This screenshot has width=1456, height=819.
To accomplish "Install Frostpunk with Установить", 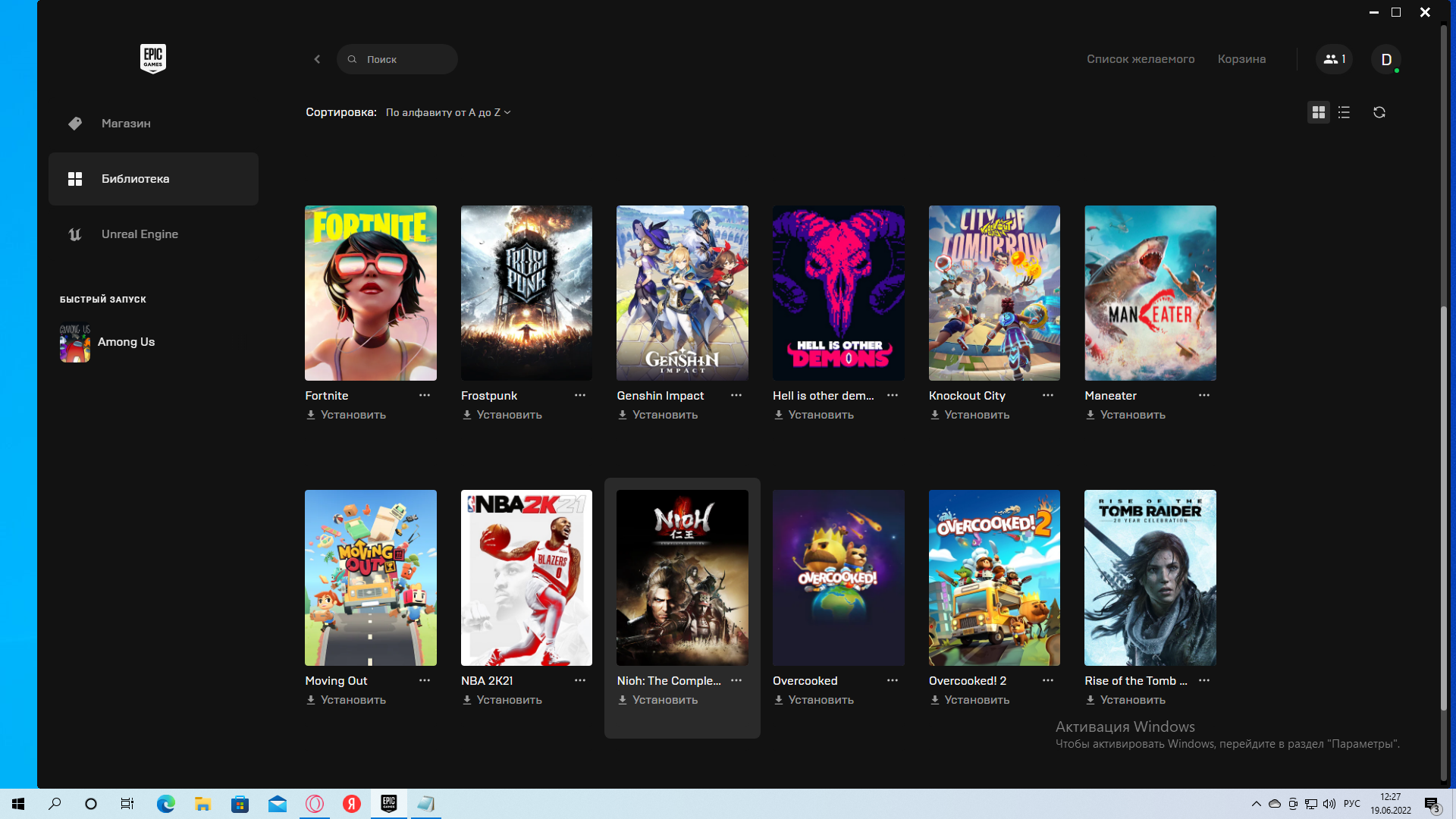I will (502, 415).
